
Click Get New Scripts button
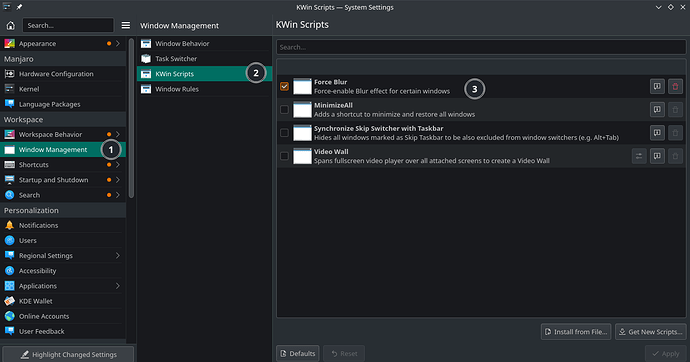[x=650, y=332]
